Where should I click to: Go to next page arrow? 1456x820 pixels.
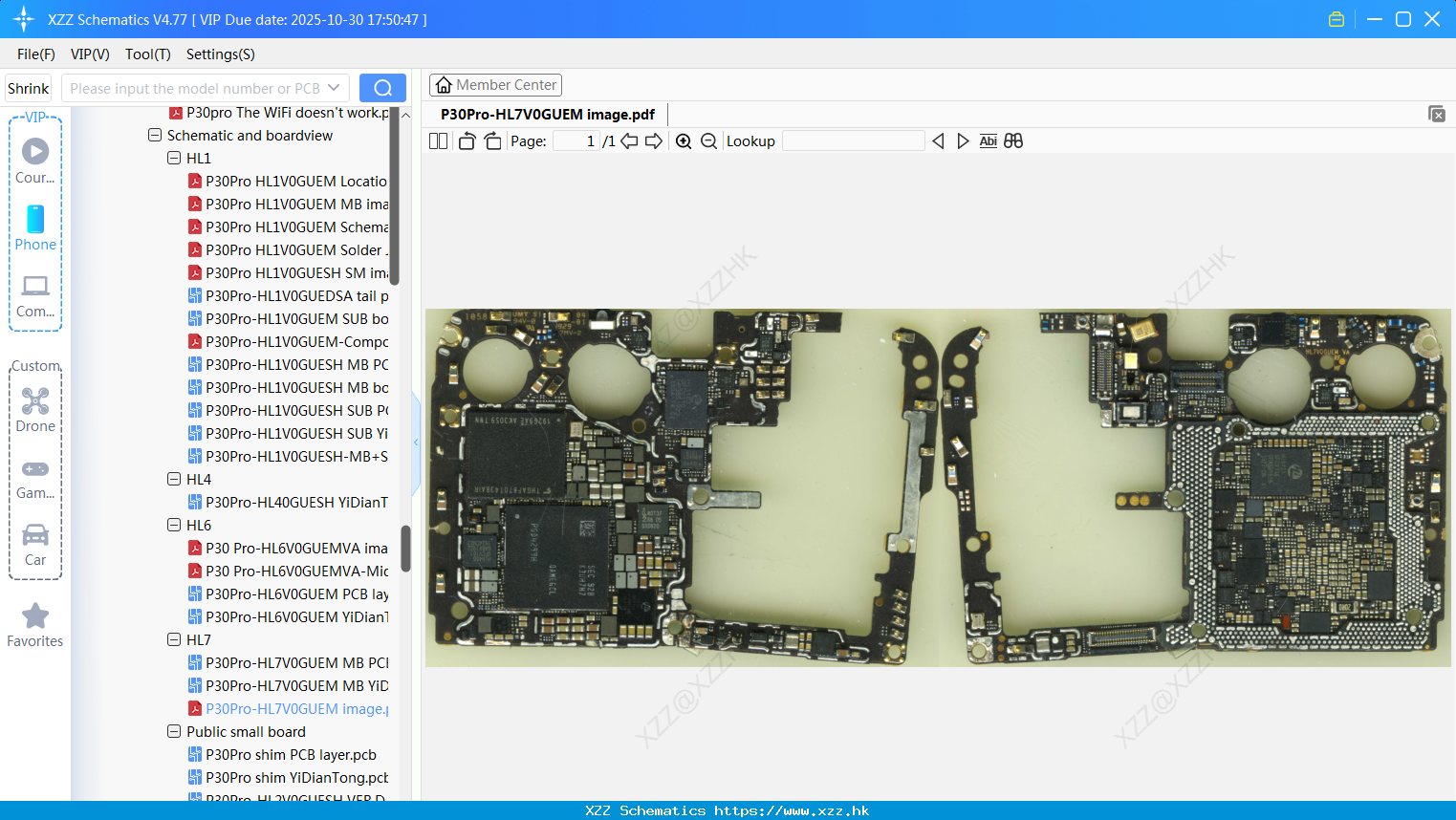[x=654, y=141]
